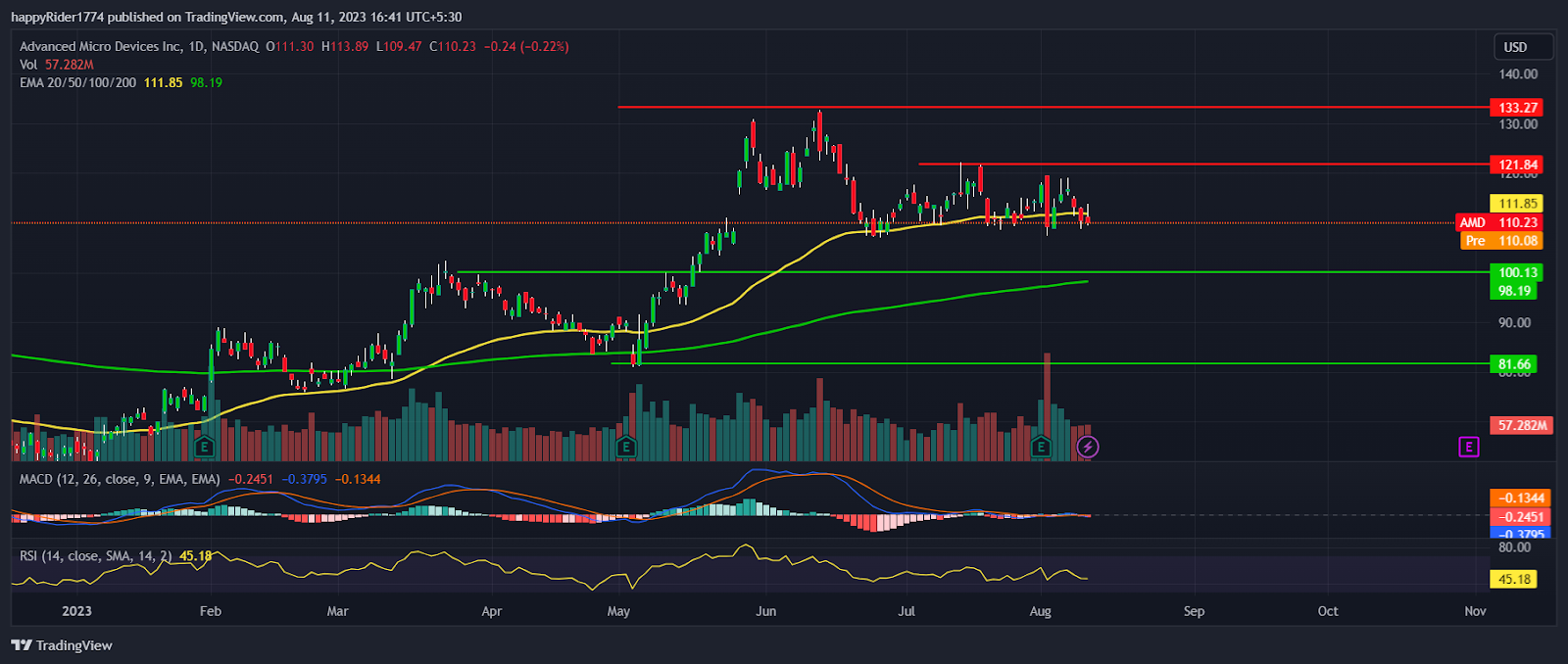The height and width of the screenshot is (664, 1568).
Task: Click the -0.2451 MACD histogram label
Action: [1519, 517]
